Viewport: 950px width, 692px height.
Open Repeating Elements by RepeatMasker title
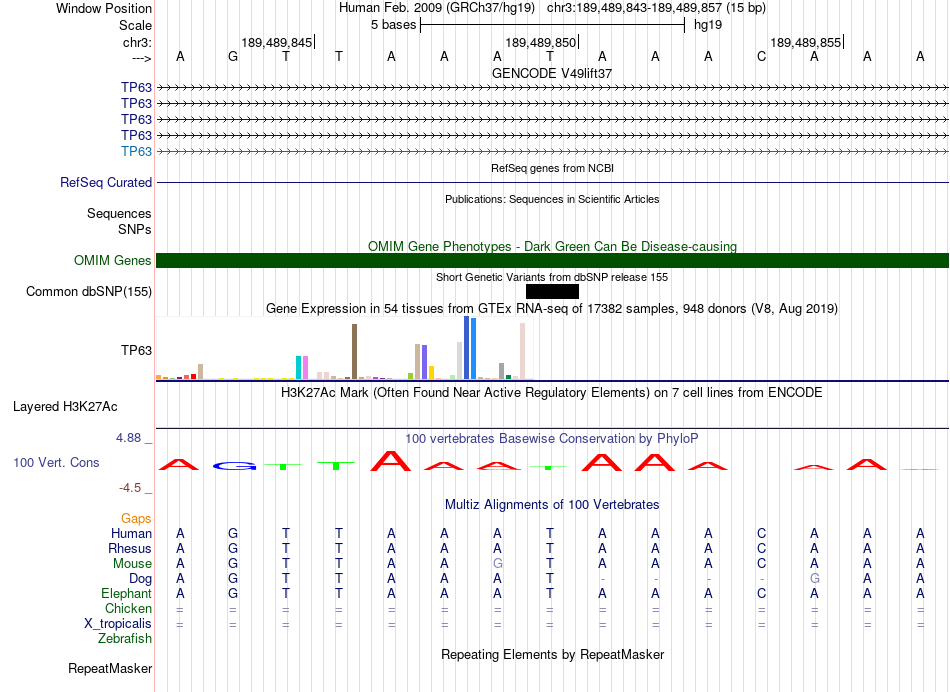[x=552, y=654]
